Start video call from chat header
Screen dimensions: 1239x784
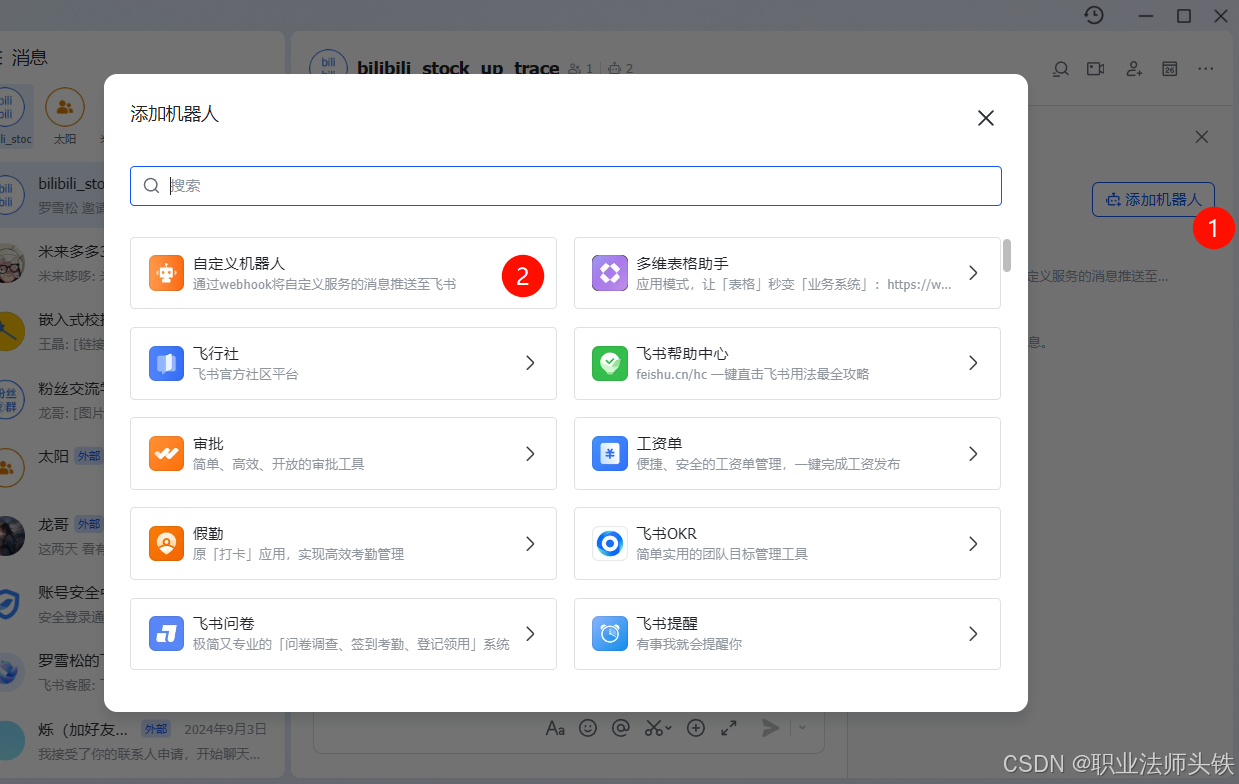click(1096, 69)
